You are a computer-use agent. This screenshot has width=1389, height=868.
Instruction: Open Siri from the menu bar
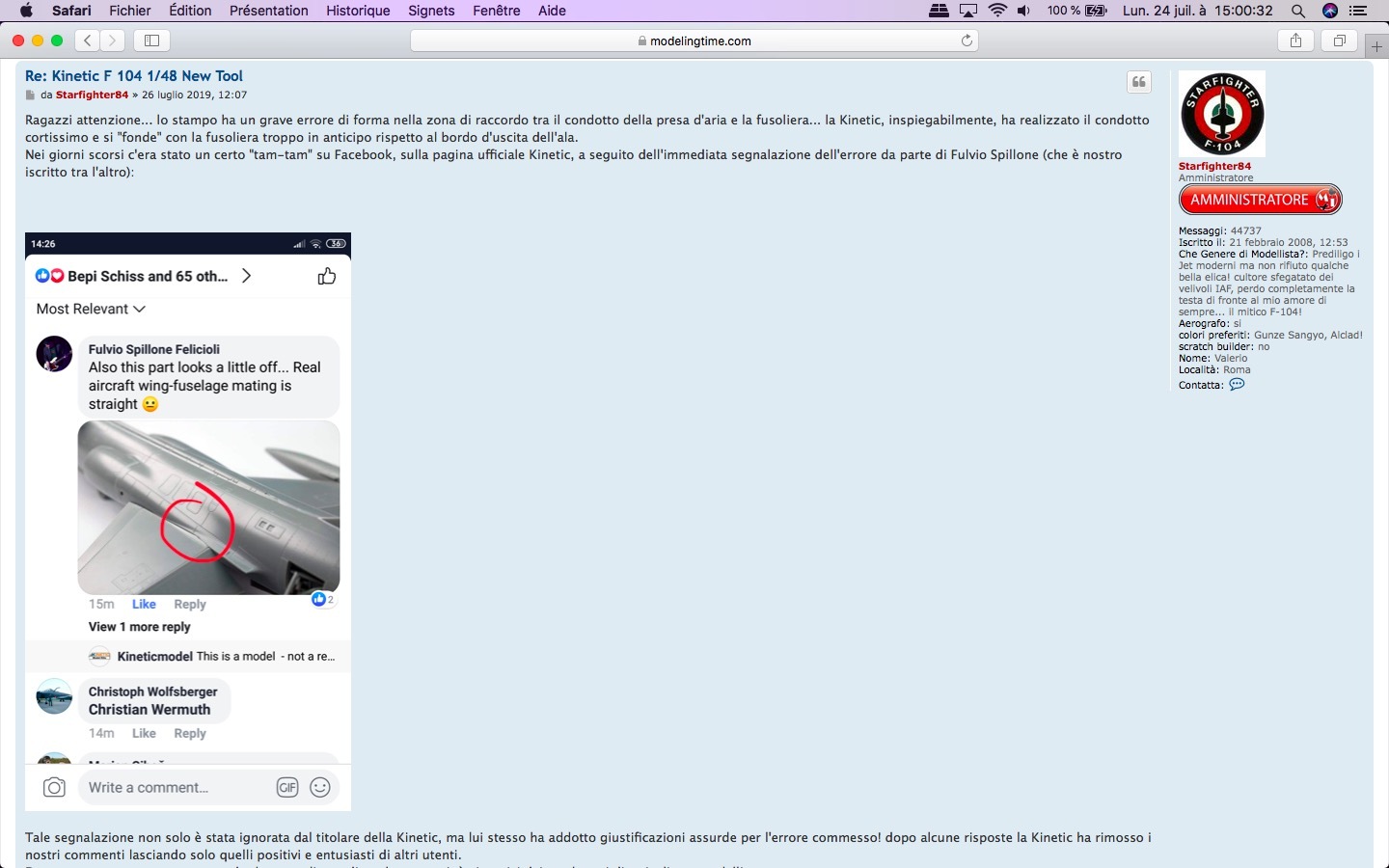click(x=1330, y=11)
